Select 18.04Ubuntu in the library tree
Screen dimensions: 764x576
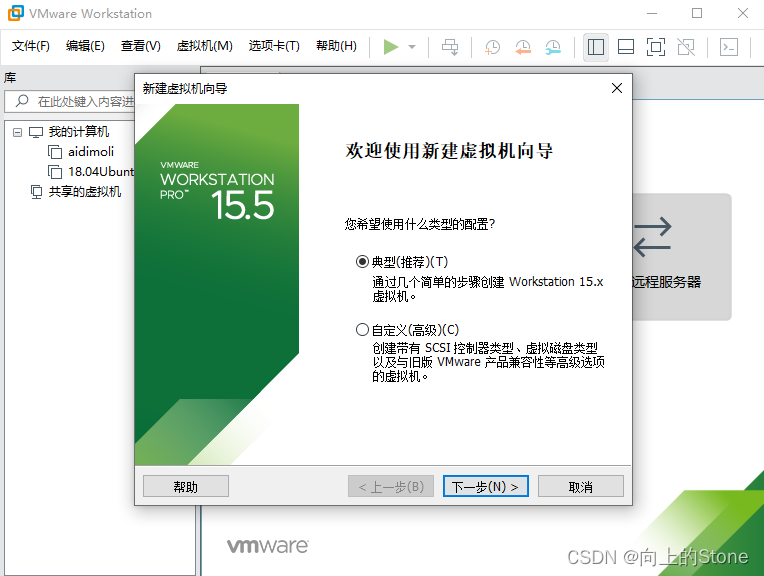pyautogui.click(x=101, y=172)
